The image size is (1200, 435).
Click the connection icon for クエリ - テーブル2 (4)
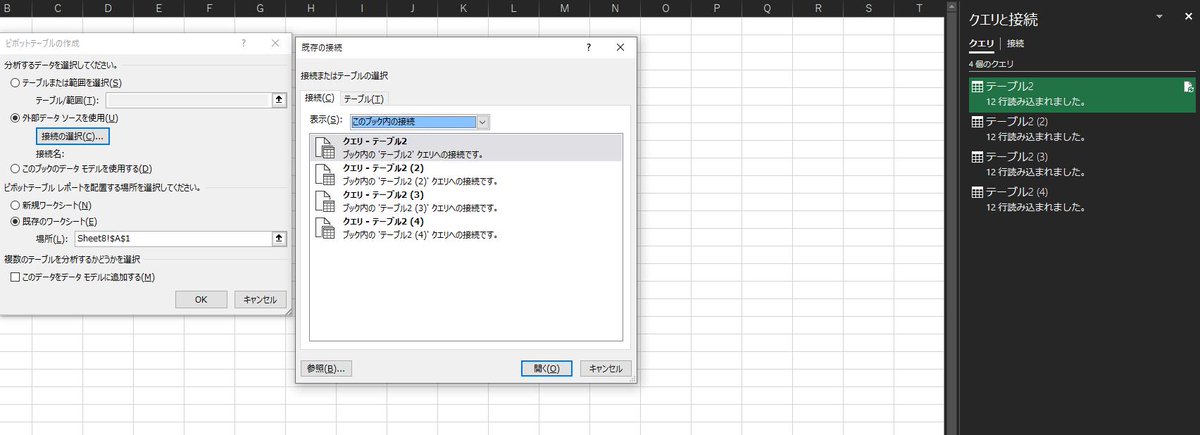pos(326,228)
